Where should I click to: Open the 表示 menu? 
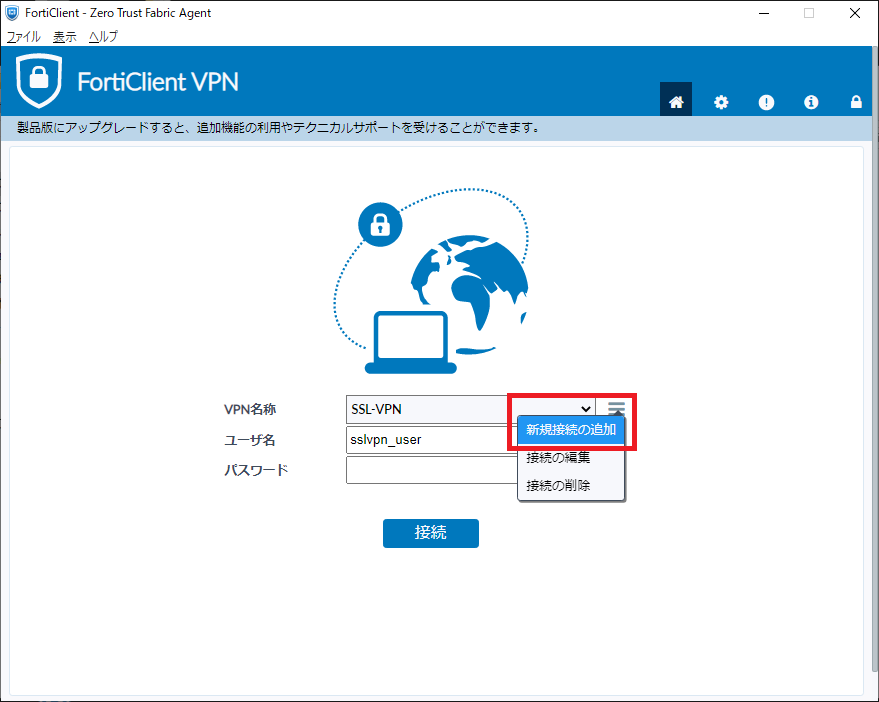(x=64, y=36)
